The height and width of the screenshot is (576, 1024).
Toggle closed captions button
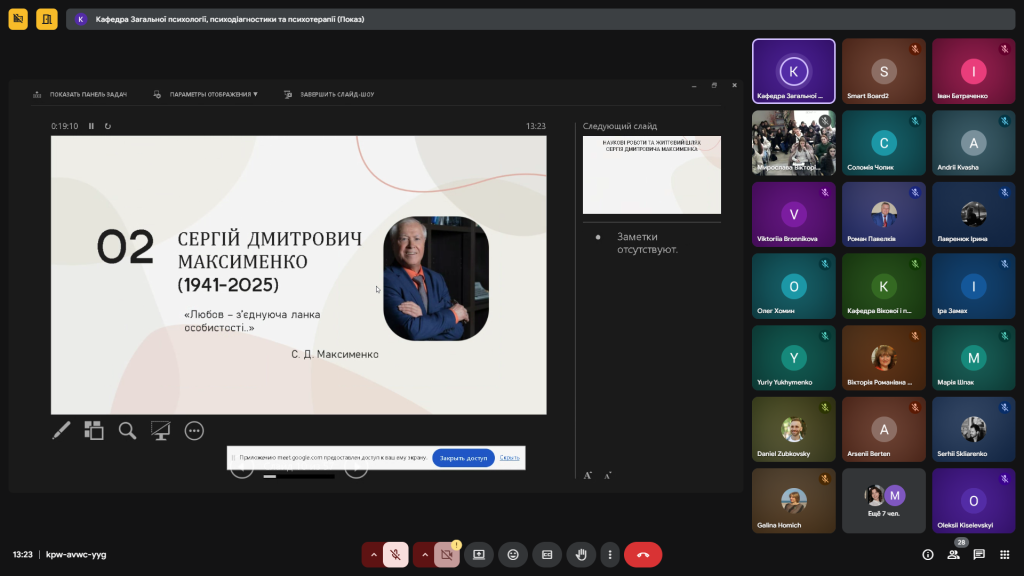coord(547,554)
